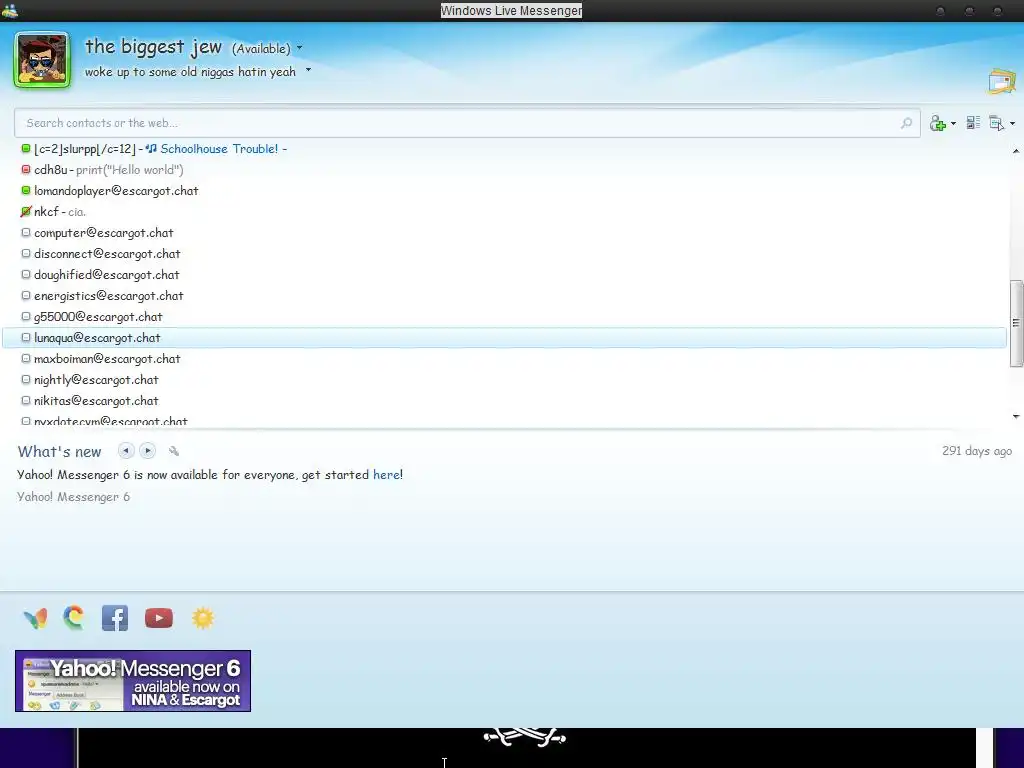This screenshot has width=1024, height=768.
Task: Open the Escargot swirl icon
Action: (74, 618)
